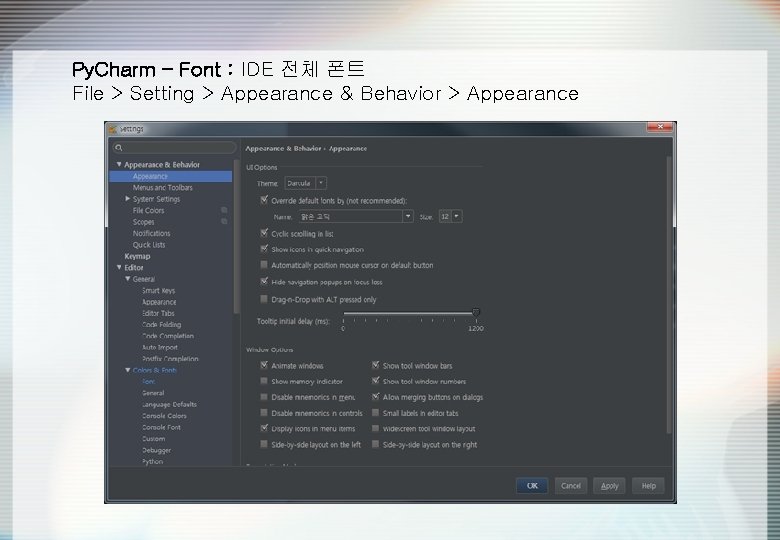The height and width of the screenshot is (540, 780).
Task: Open the Theme dropdown showing Darcula
Action: pos(305,183)
